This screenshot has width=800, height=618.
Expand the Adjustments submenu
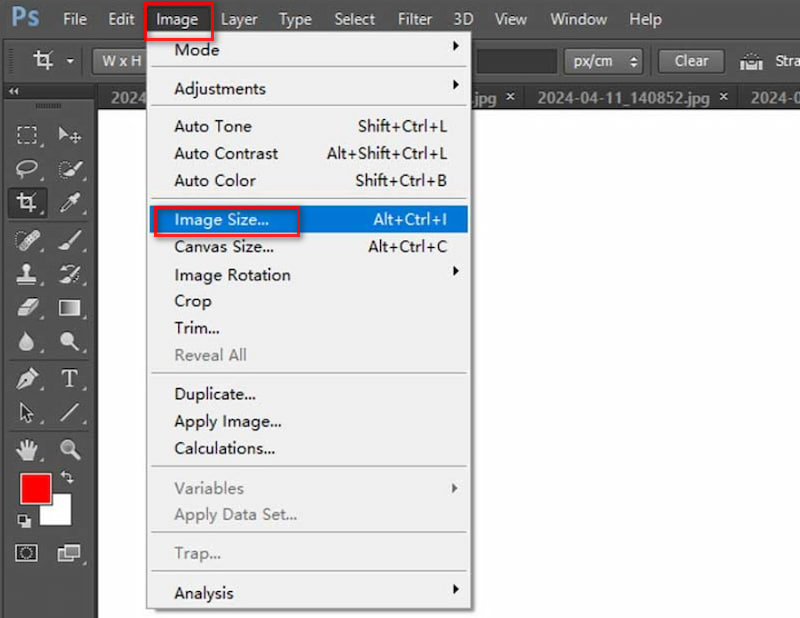coord(309,88)
